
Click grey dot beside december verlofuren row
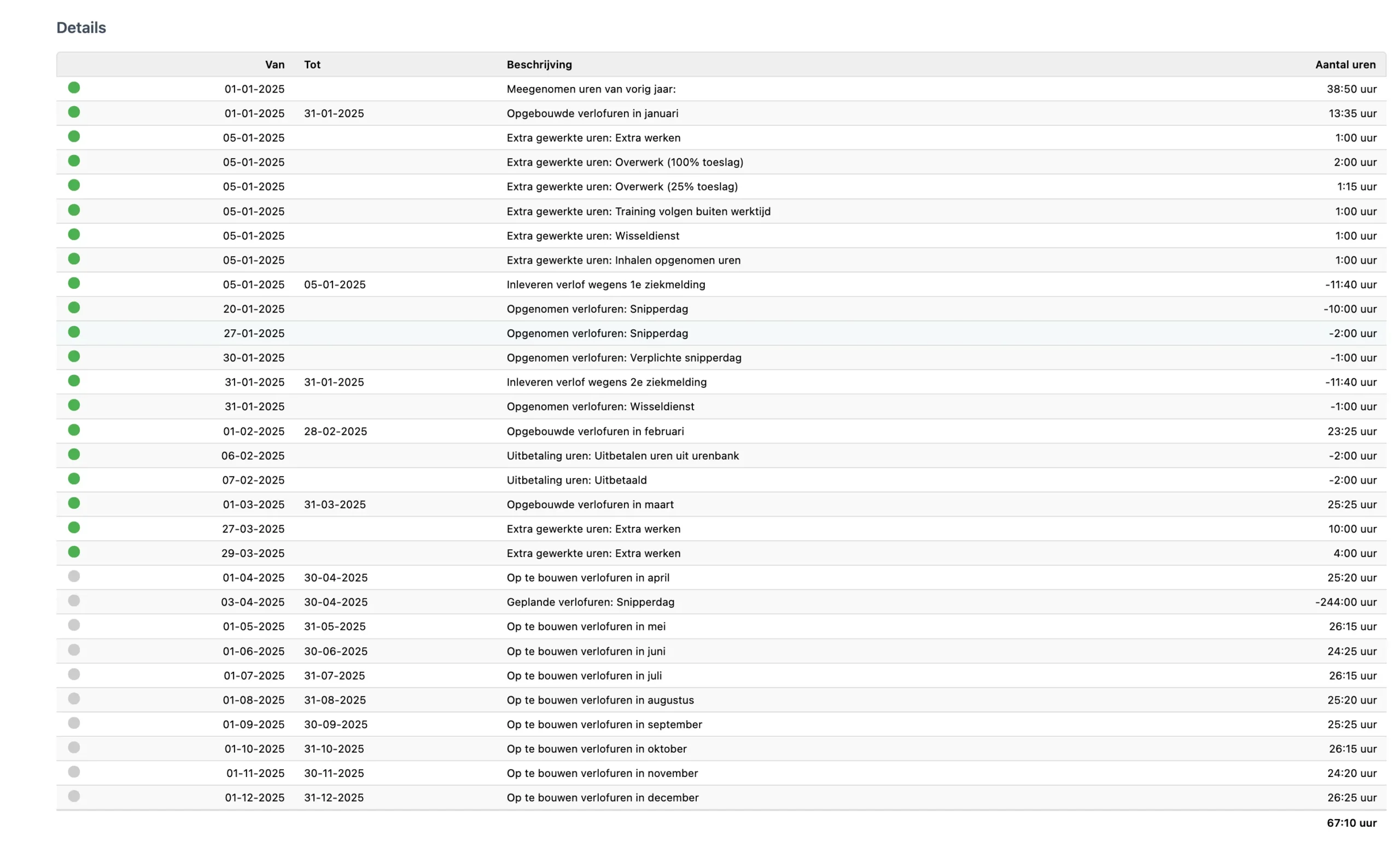(74, 796)
